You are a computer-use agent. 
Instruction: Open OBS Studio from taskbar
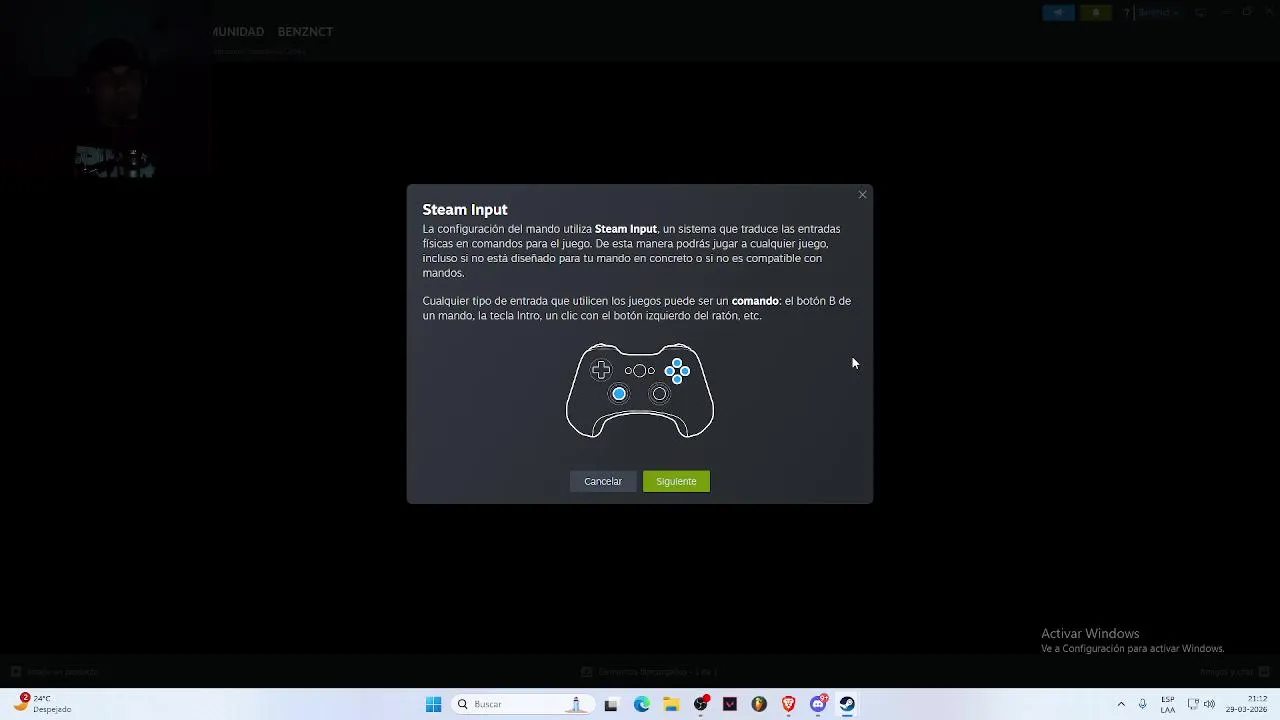point(701,704)
